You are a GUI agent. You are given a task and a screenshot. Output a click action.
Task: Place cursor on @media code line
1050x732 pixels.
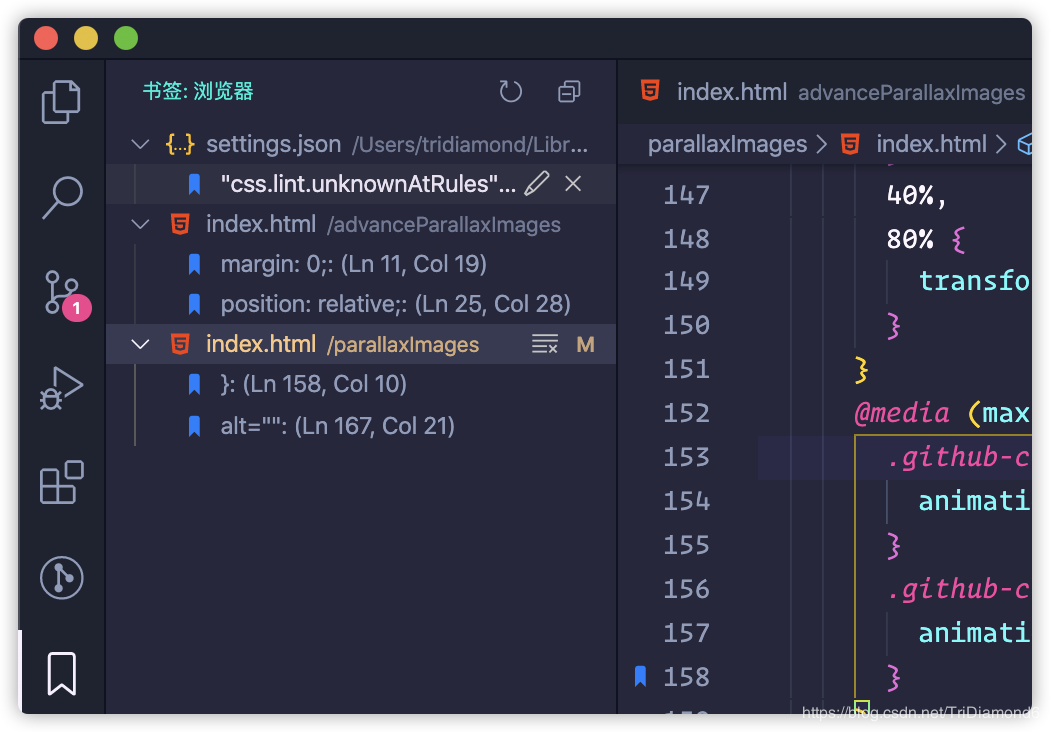tap(942, 413)
